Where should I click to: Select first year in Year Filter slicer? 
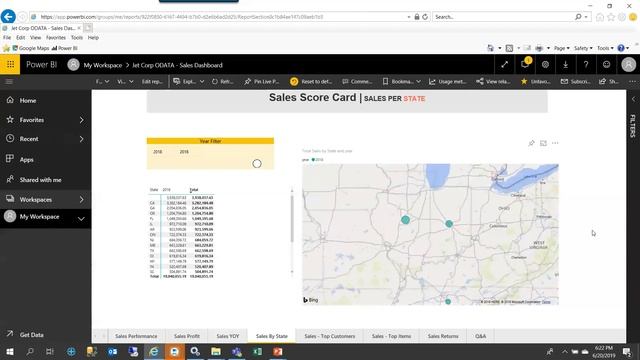pos(158,152)
